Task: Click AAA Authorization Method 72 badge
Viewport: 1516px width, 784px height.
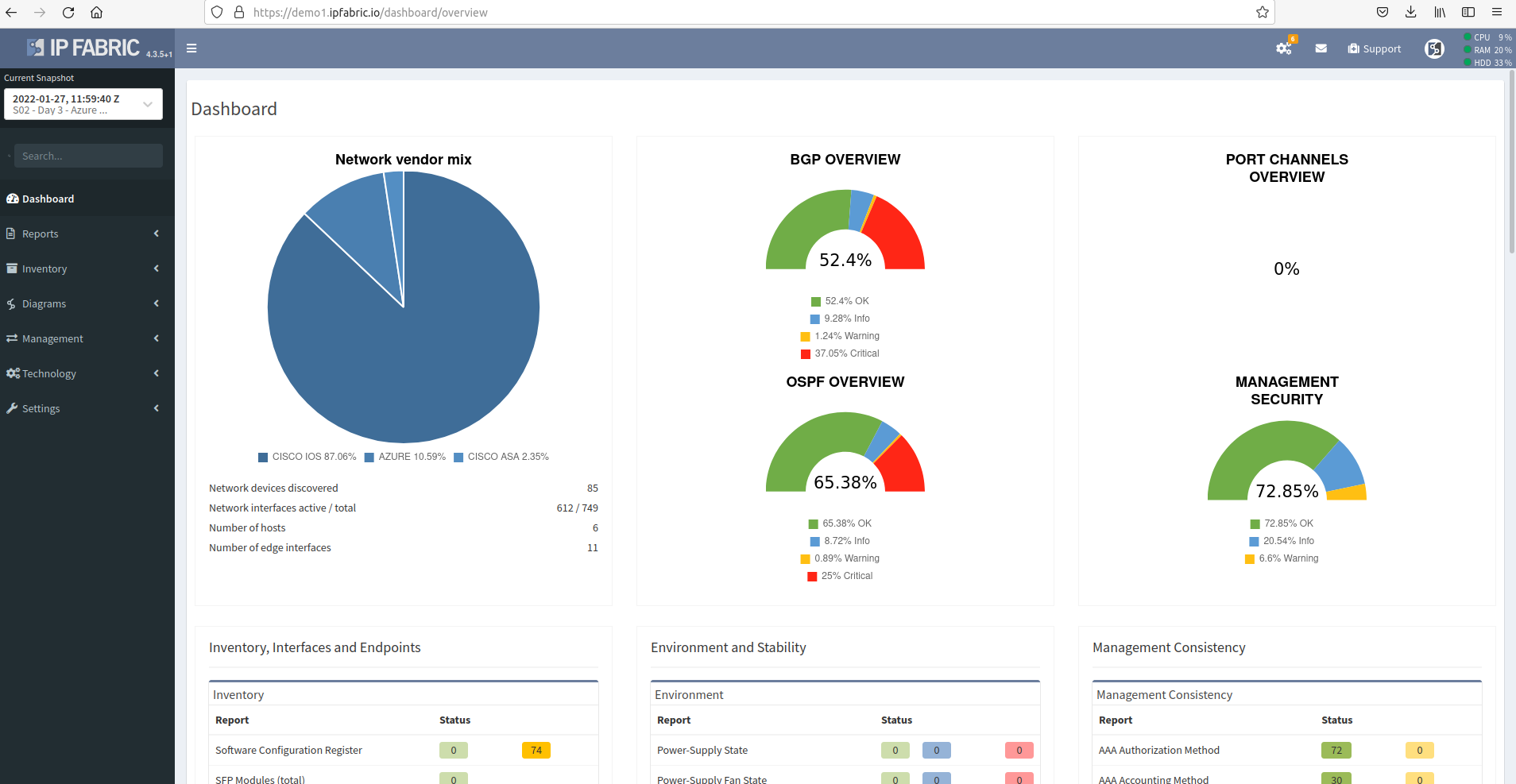Action: 1336,750
